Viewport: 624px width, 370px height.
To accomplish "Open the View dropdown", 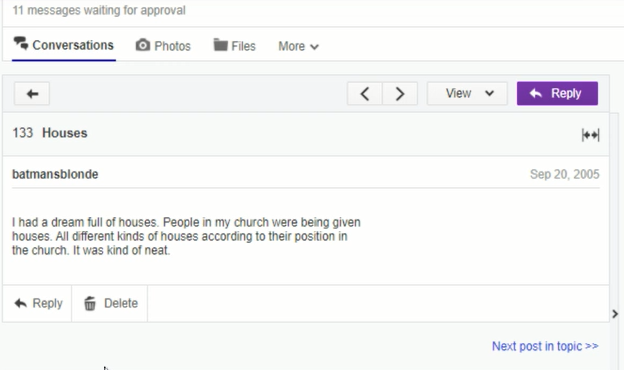I will coord(467,94).
